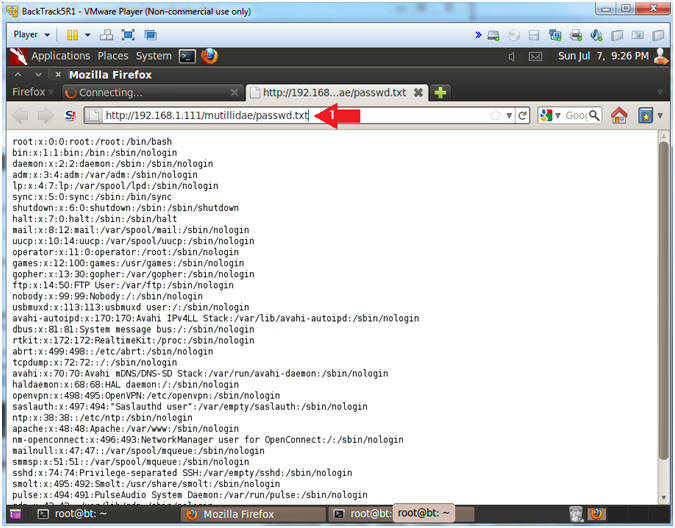
Task: Click the VMware sound card icon
Action: (596, 35)
